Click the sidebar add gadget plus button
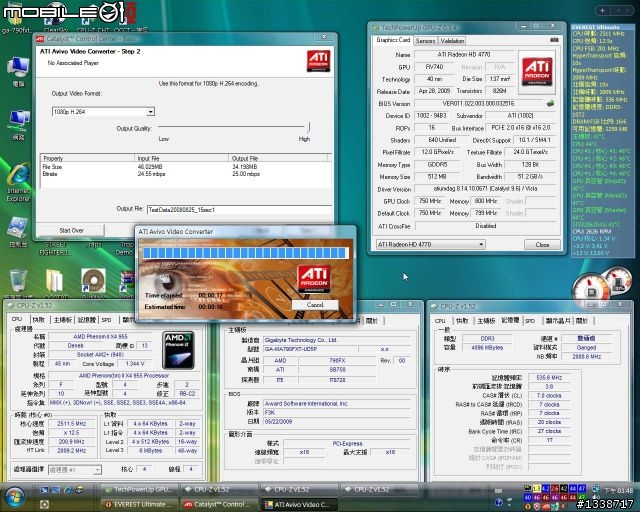 (602, 11)
